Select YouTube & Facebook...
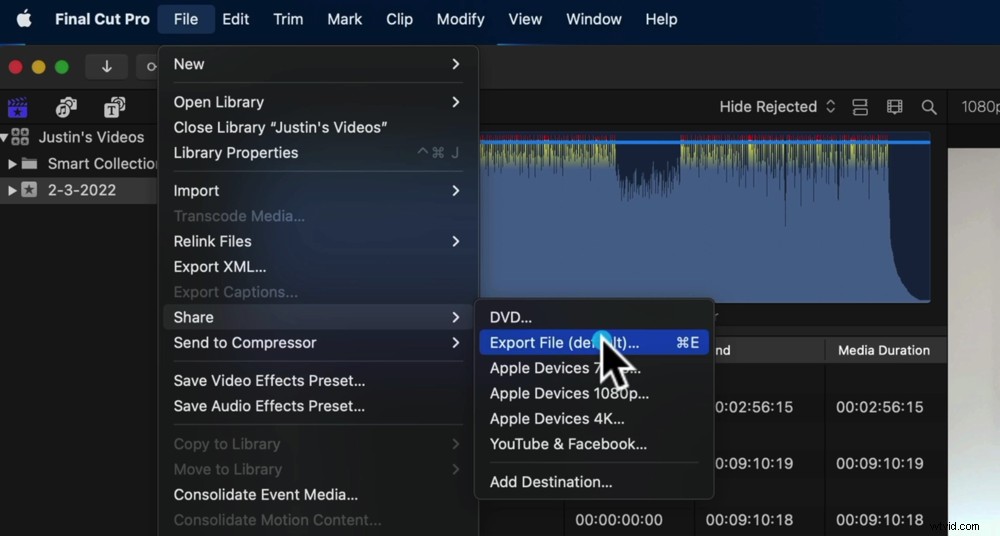The image size is (1000, 536). tap(594, 444)
